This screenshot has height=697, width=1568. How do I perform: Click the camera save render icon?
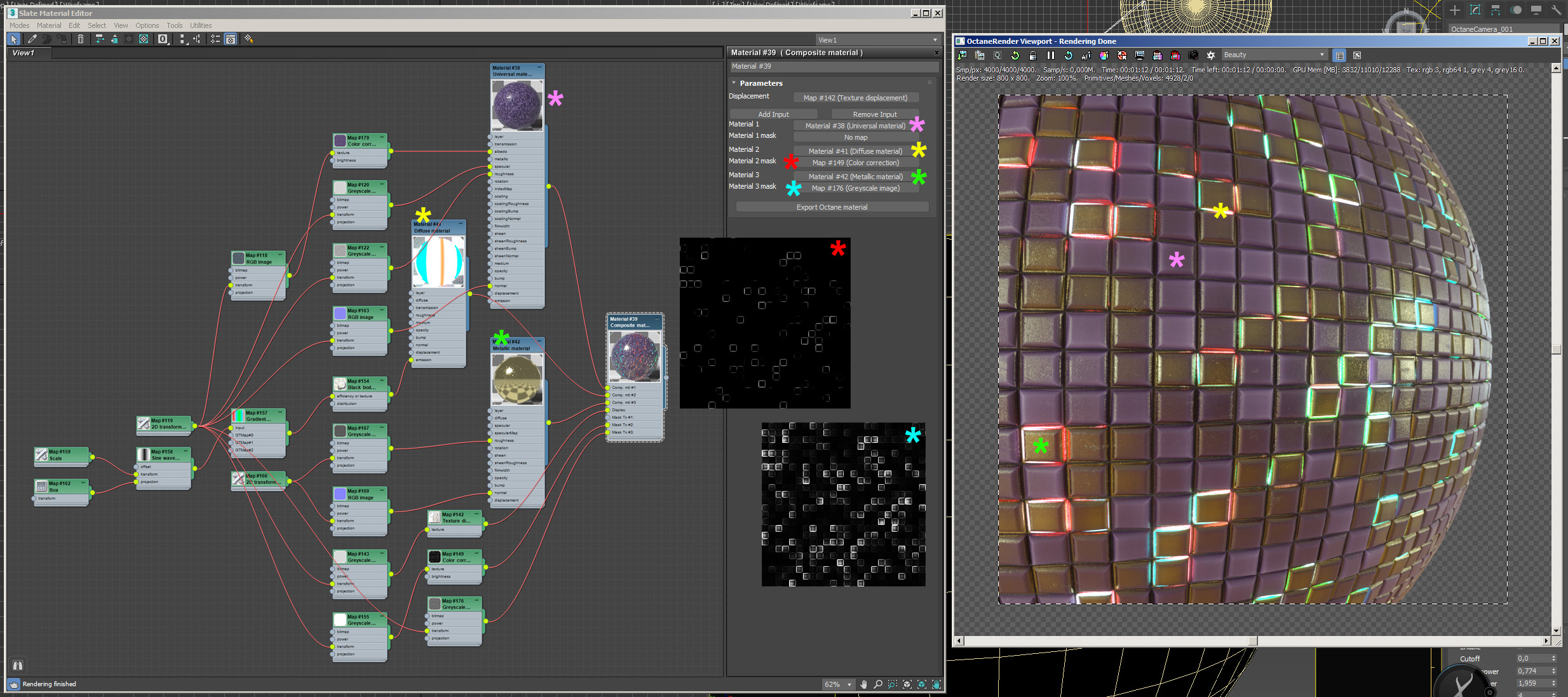click(1193, 55)
